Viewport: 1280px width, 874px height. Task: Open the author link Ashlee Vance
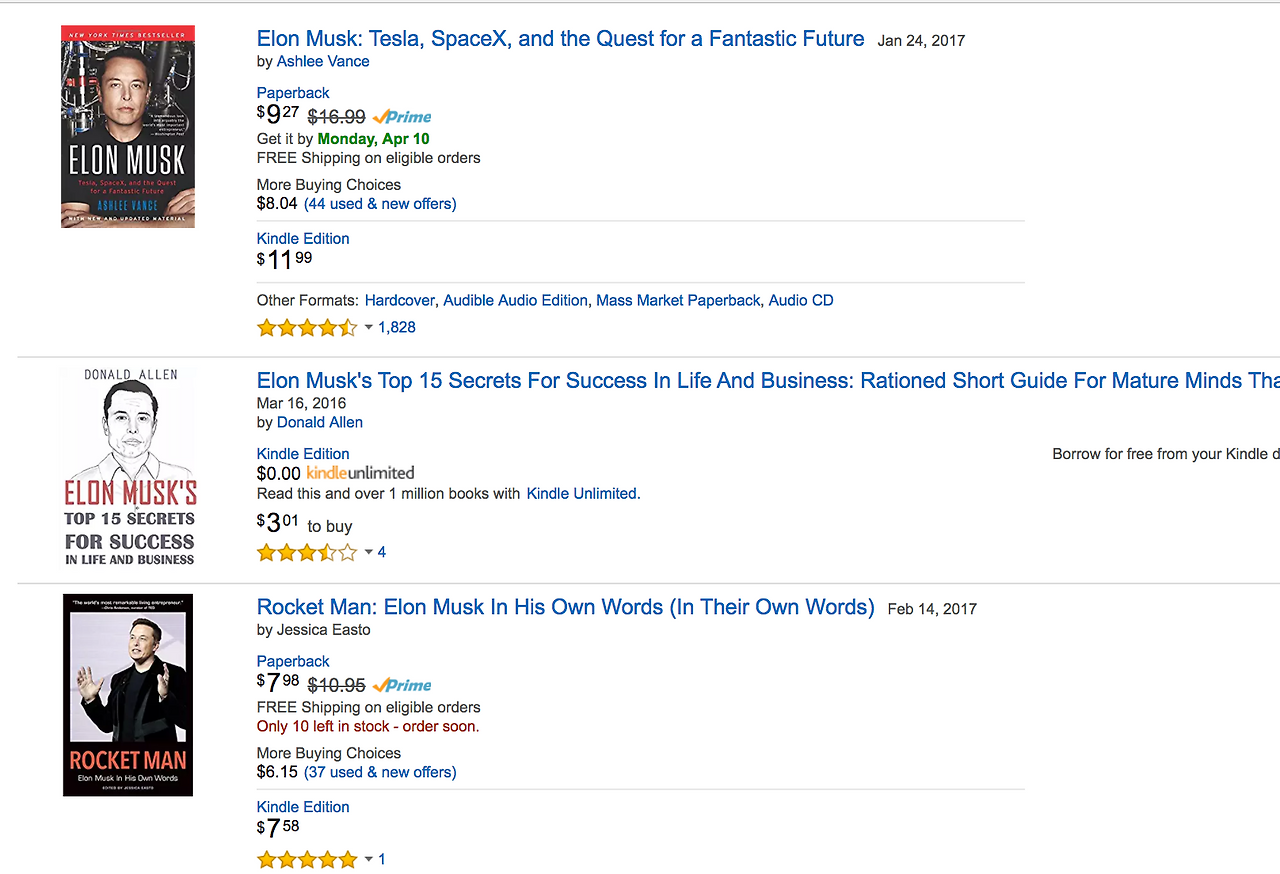click(x=323, y=62)
